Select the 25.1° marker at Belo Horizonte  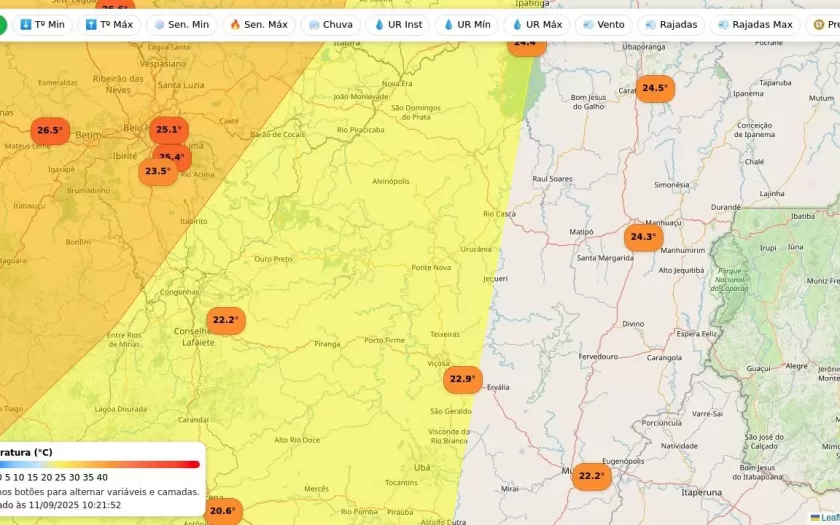168,129
